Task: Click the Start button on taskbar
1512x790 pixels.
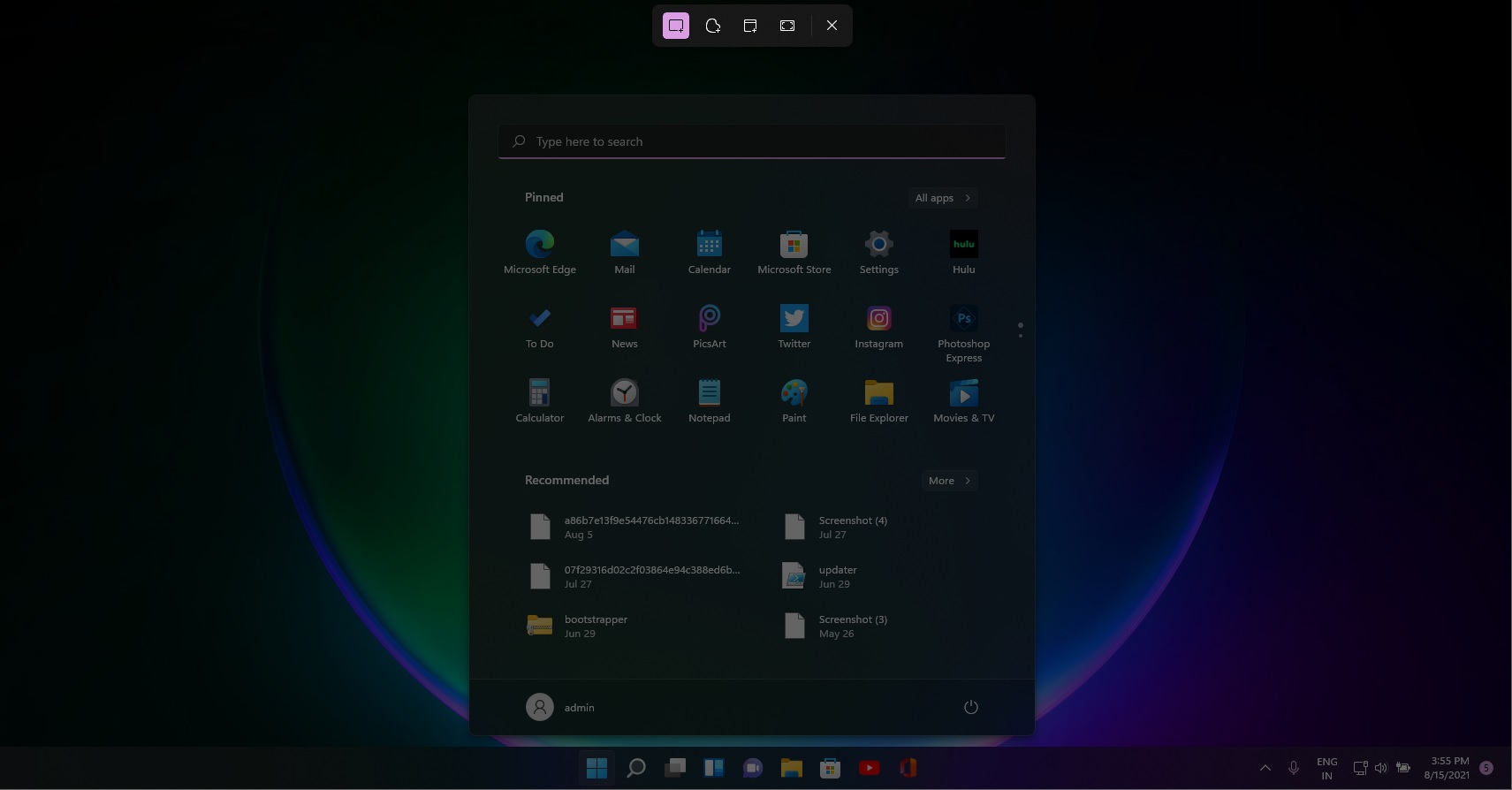Action: point(597,768)
